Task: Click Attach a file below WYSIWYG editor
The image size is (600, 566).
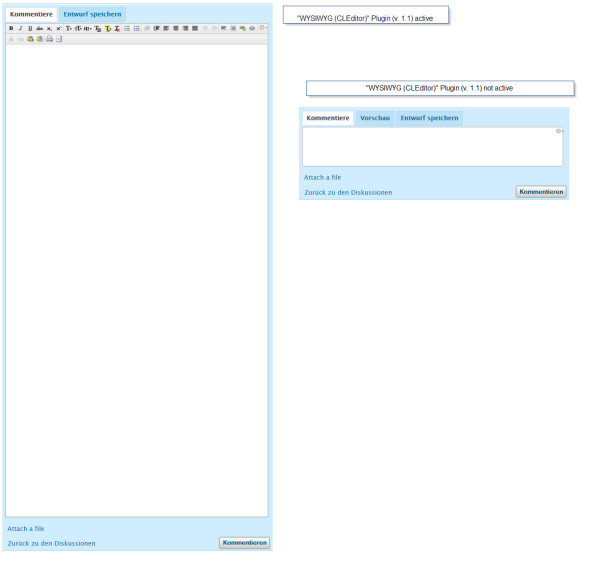Action: tap(26, 528)
